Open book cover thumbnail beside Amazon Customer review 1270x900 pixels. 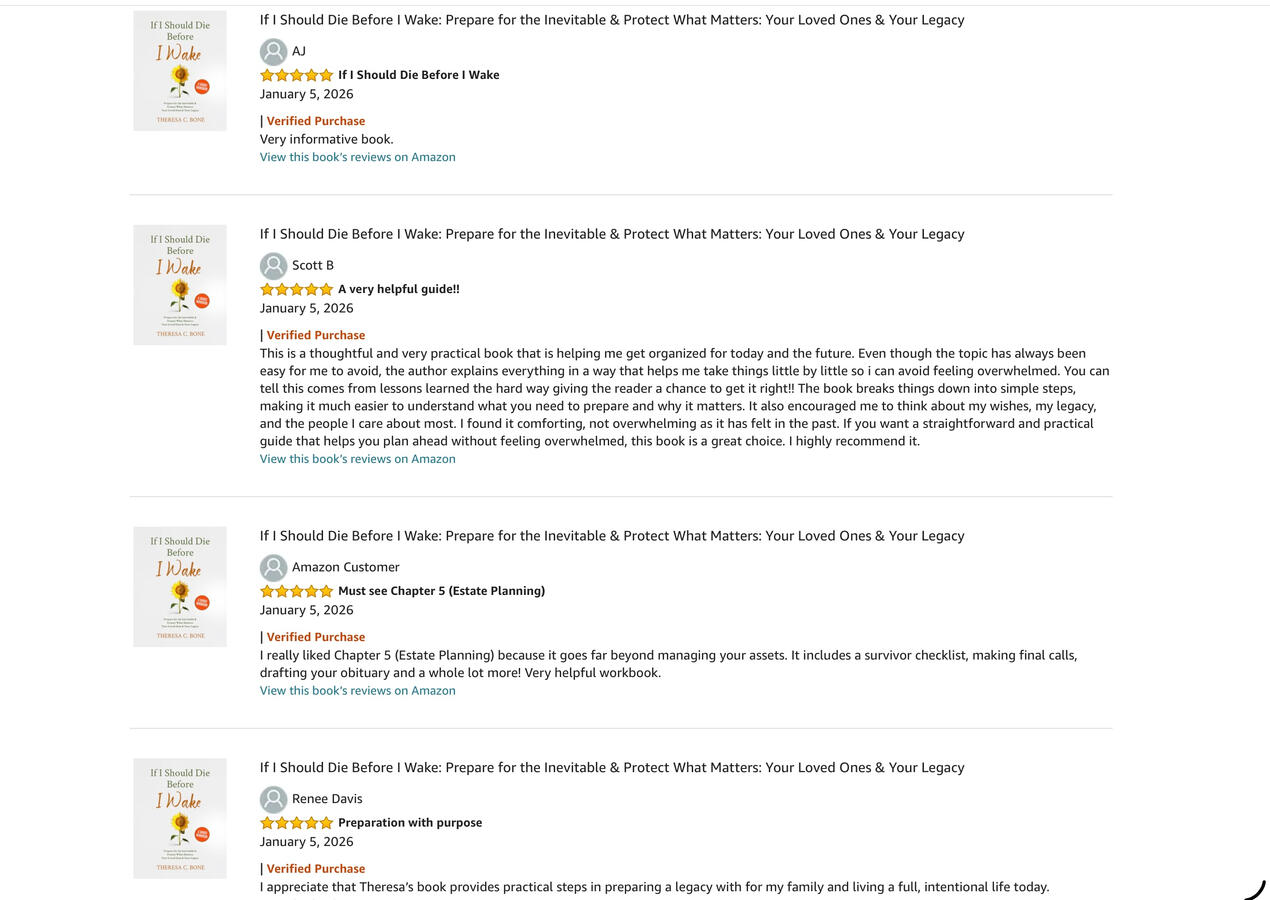pyautogui.click(x=180, y=587)
